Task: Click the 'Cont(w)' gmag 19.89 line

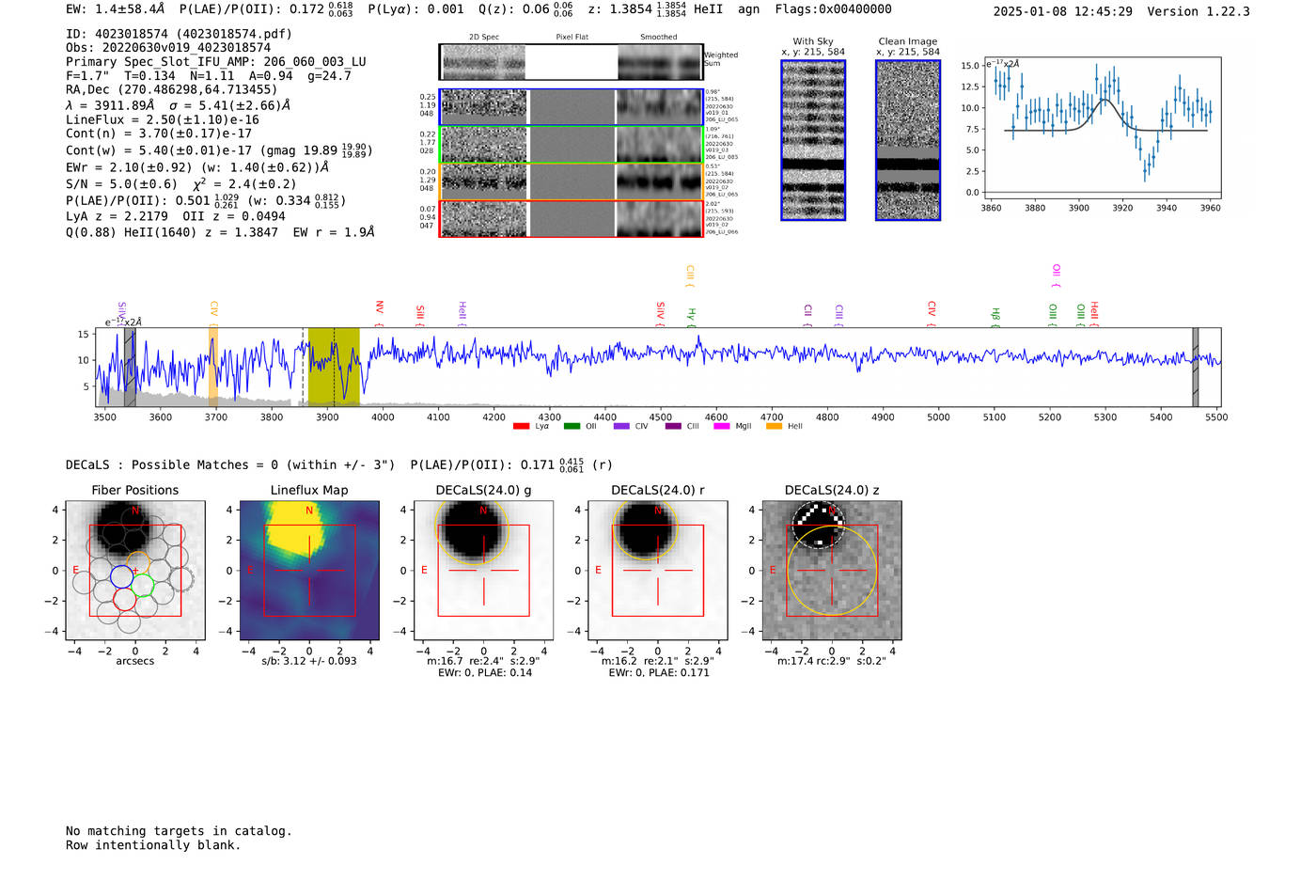Action: tap(219, 150)
